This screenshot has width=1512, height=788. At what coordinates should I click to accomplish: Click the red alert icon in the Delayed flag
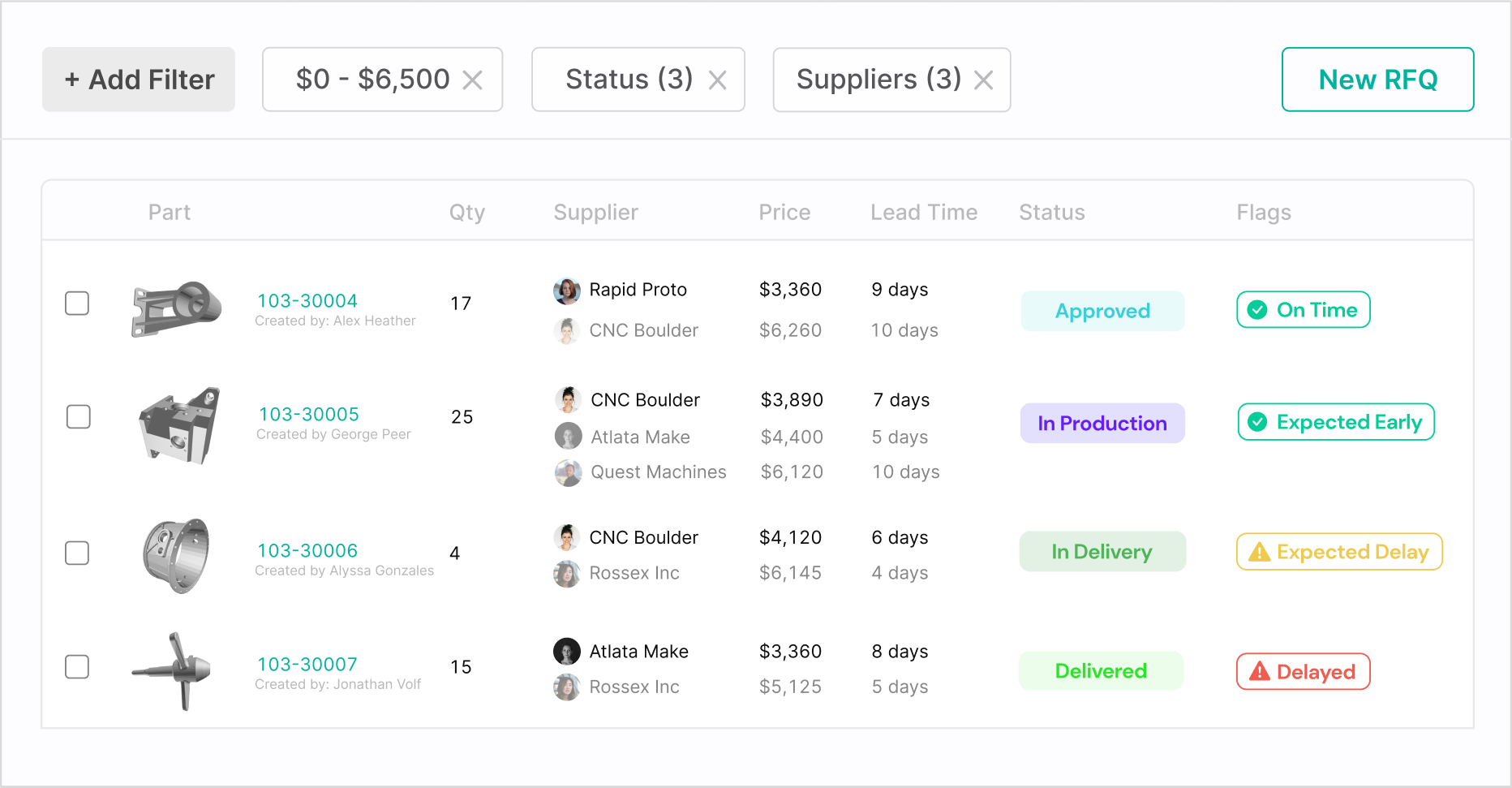1258,671
